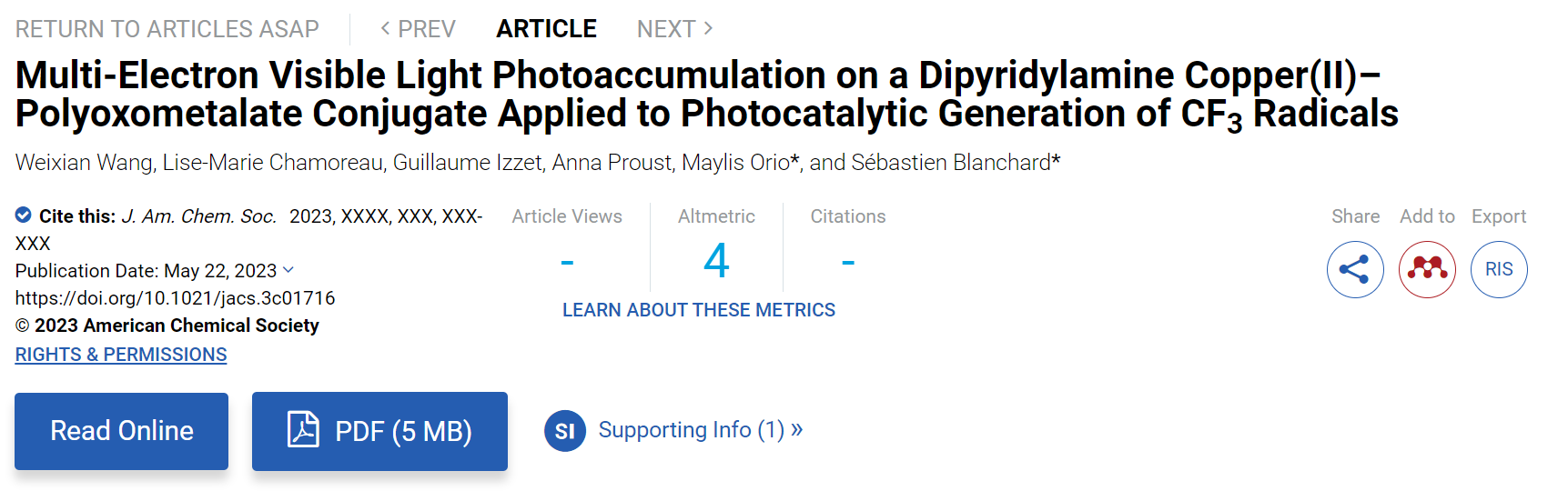Viewport: 1568px width, 491px height.
Task: Expand the Publication Date dropdown arrow
Action: pyautogui.click(x=288, y=270)
